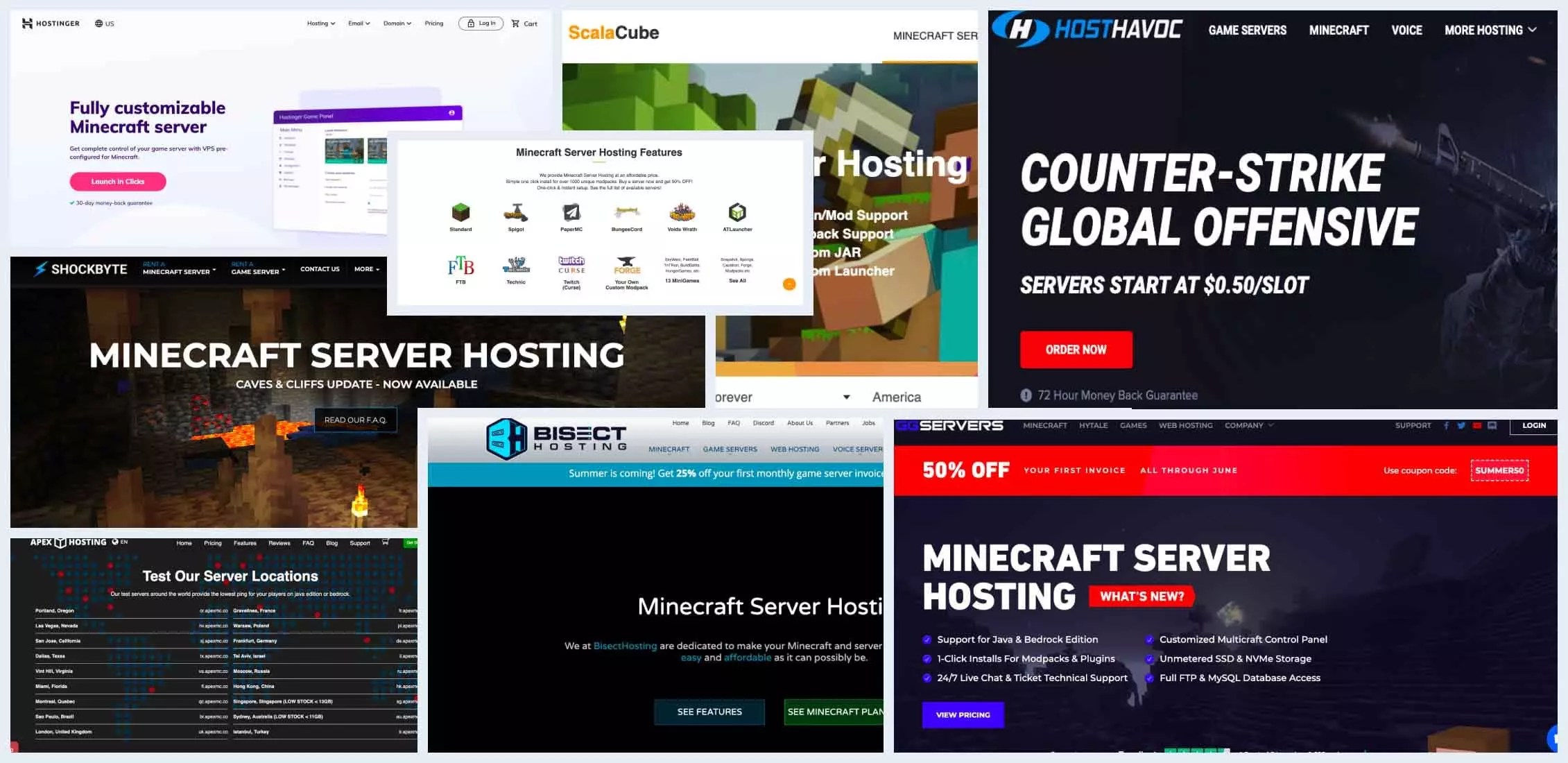Open Host Havoc GAME SERVERS menu
This screenshot has height=763, width=1568.
coord(1247,30)
